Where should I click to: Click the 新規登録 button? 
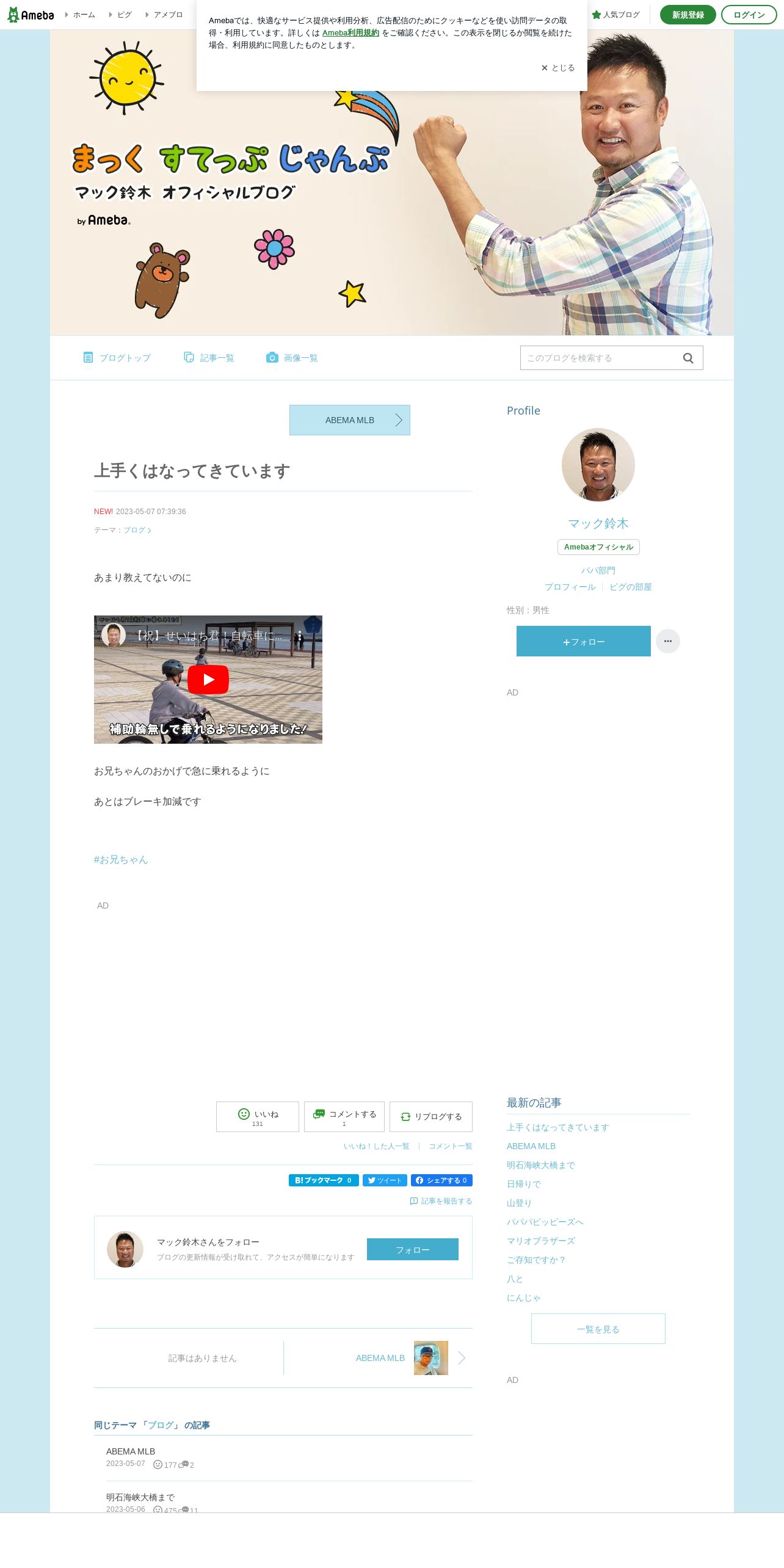click(688, 15)
